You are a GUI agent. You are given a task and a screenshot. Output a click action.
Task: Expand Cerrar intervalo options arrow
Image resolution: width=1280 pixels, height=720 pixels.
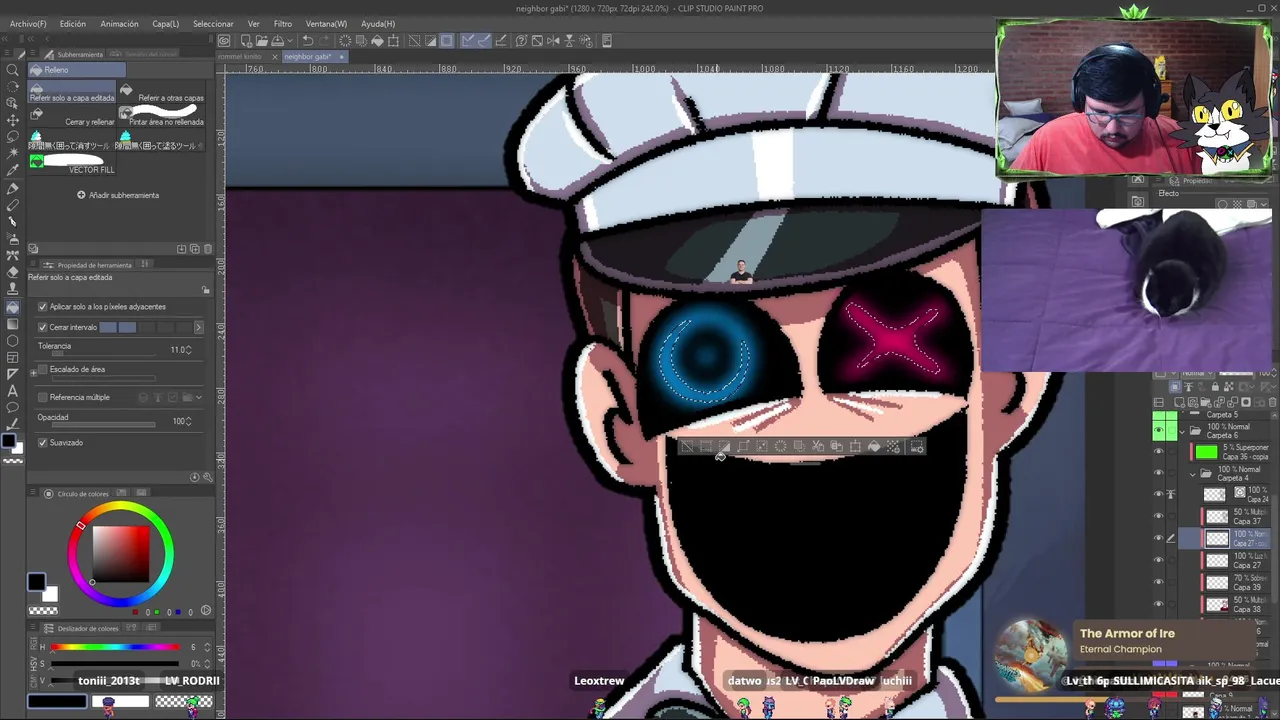point(198,327)
